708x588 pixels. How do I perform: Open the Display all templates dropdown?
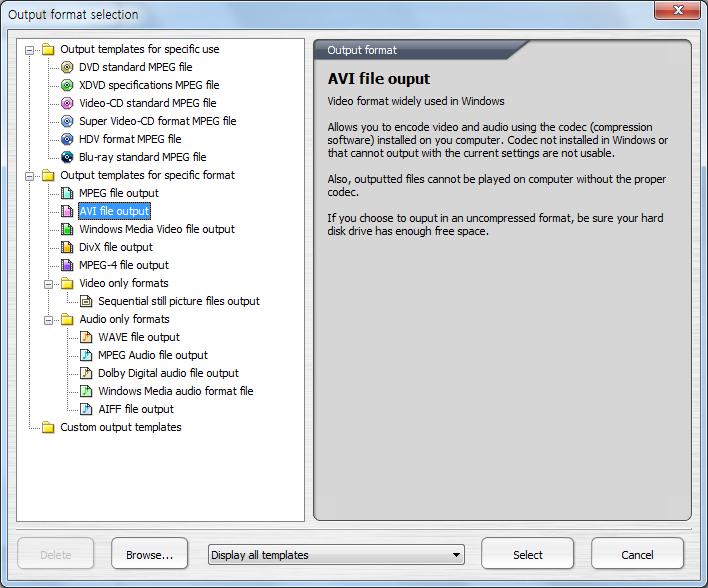[336, 555]
